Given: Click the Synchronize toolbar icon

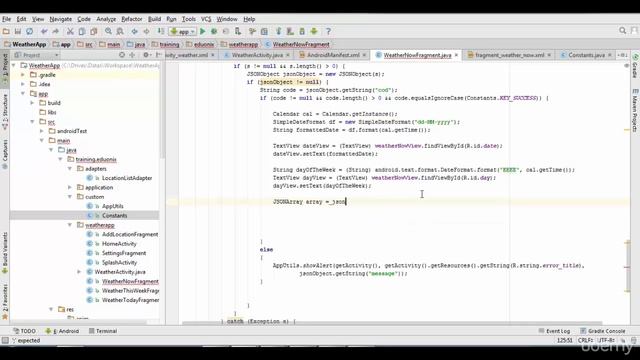Looking at the screenshot, I should 29,31.
